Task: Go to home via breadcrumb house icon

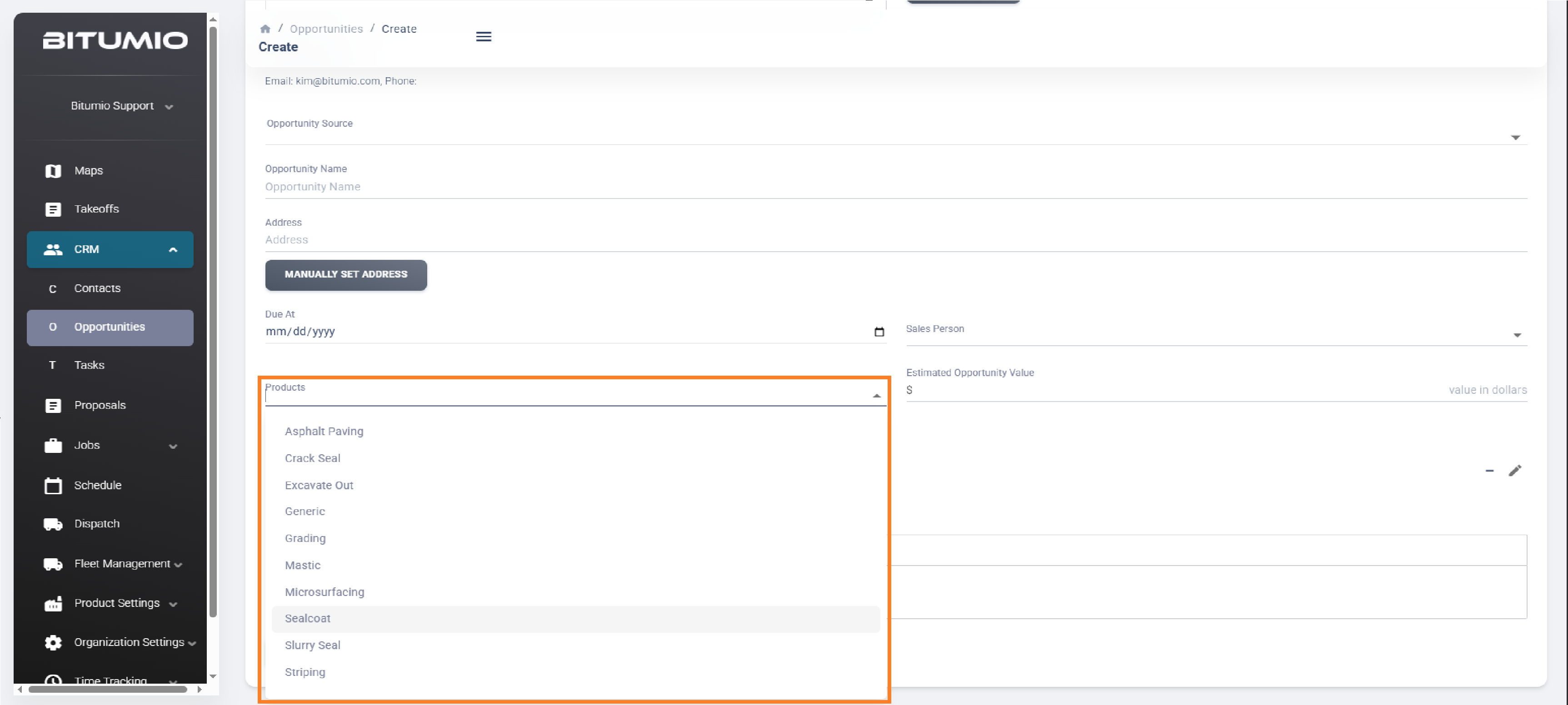Action: (x=265, y=29)
